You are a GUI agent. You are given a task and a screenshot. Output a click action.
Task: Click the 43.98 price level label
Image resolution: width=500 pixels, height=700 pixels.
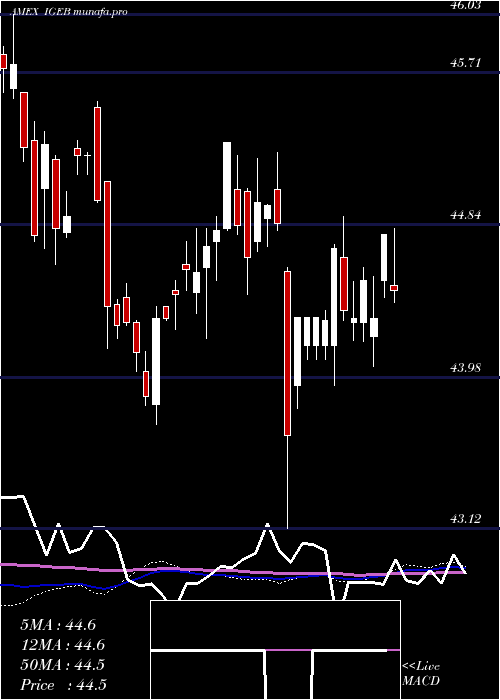tap(466, 368)
